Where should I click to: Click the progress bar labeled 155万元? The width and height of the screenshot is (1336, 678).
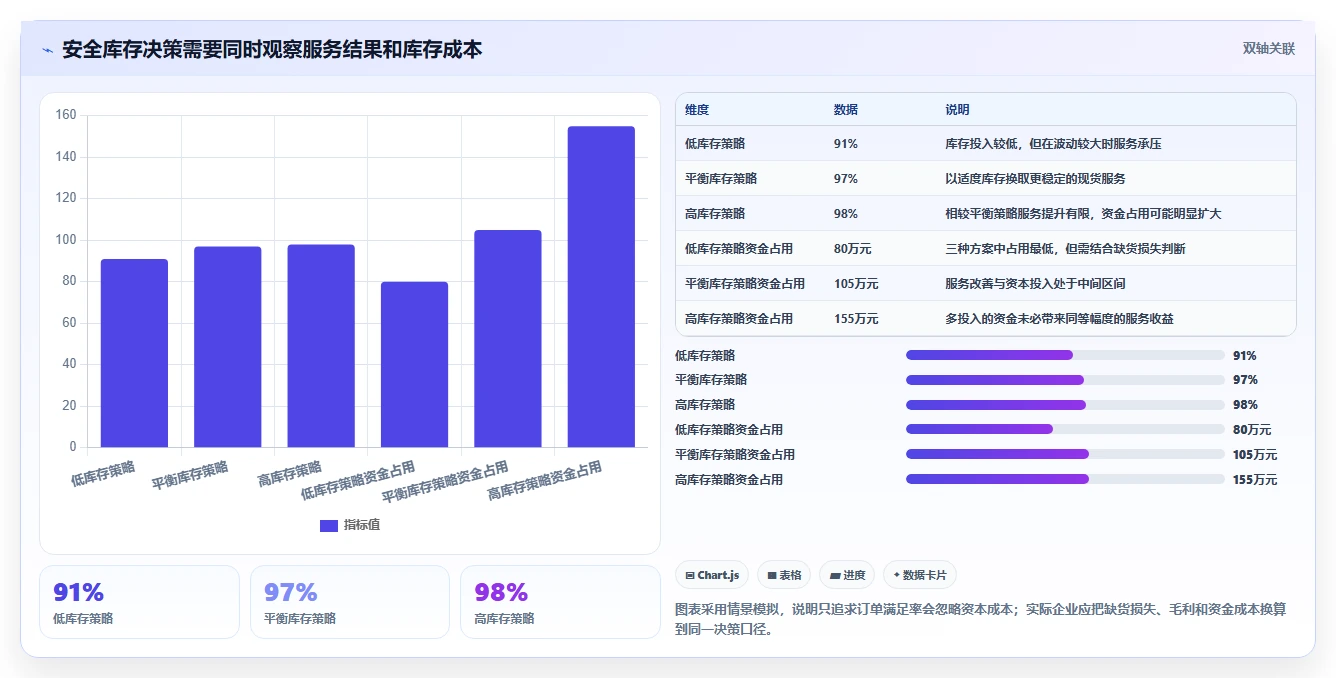(1065, 479)
